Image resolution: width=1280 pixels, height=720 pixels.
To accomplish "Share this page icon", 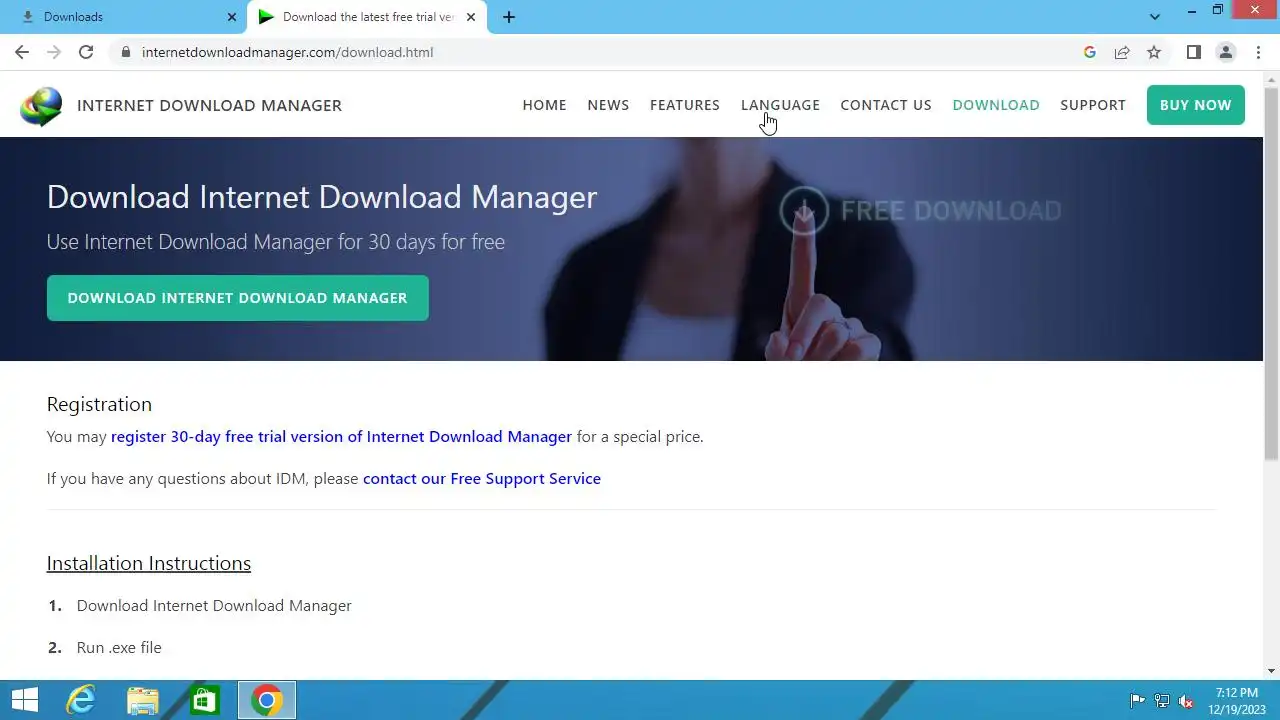I will (x=1122, y=52).
